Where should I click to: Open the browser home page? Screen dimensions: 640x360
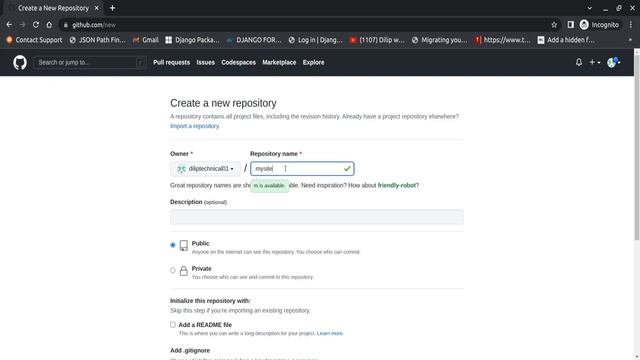point(49,25)
